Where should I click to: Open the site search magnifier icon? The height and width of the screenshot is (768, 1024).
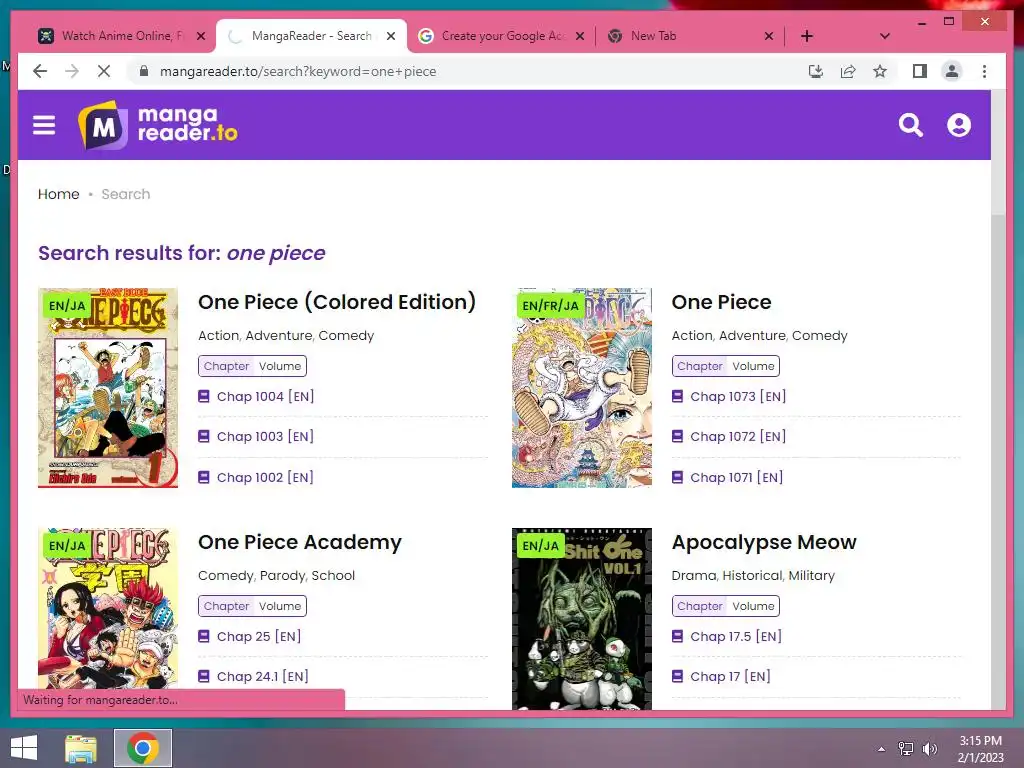click(x=910, y=125)
